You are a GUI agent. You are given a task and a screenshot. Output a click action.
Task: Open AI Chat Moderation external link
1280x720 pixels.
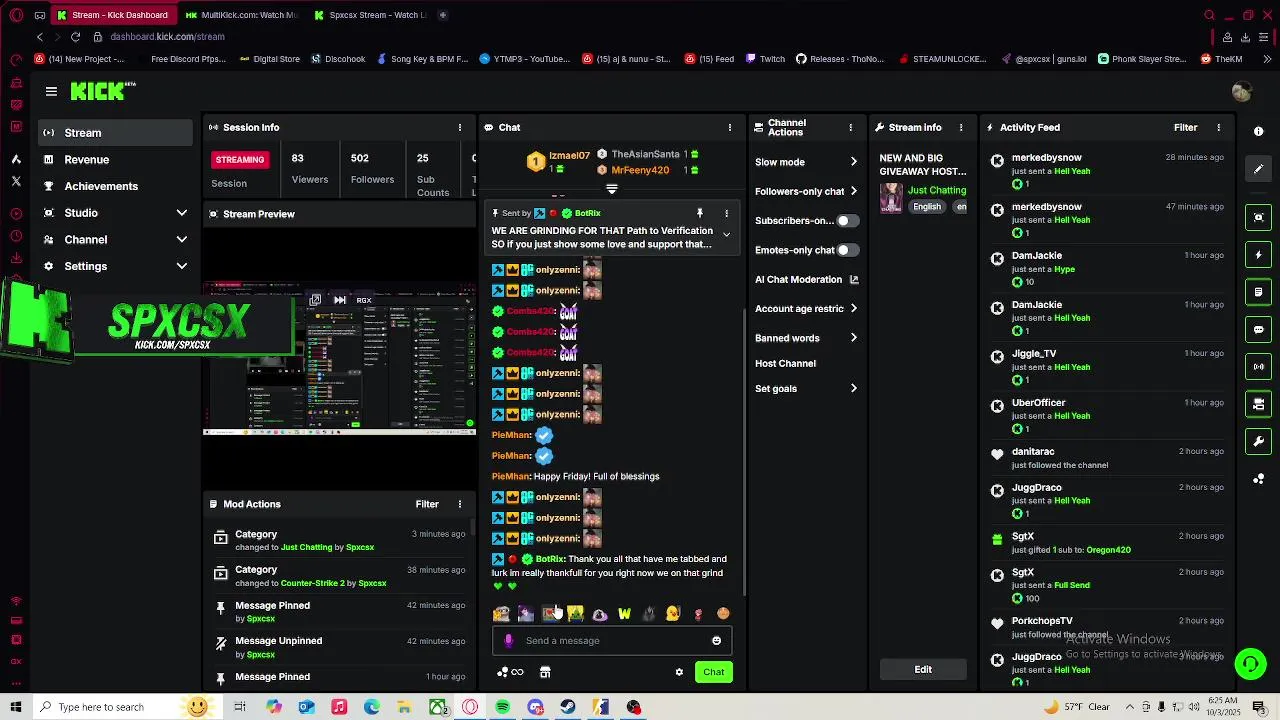(x=853, y=280)
